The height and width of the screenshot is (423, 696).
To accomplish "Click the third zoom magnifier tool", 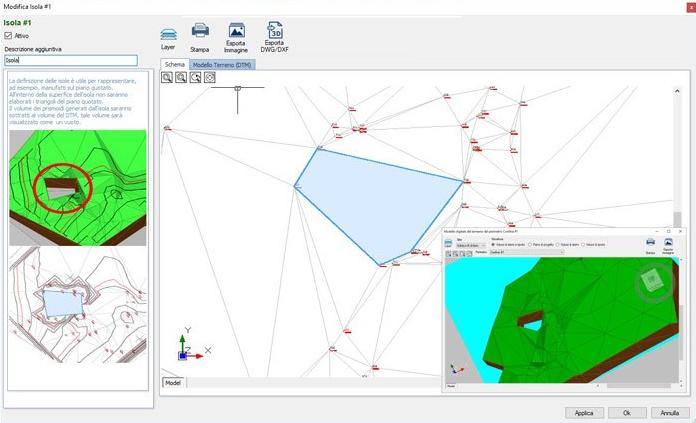I will [195, 77].
